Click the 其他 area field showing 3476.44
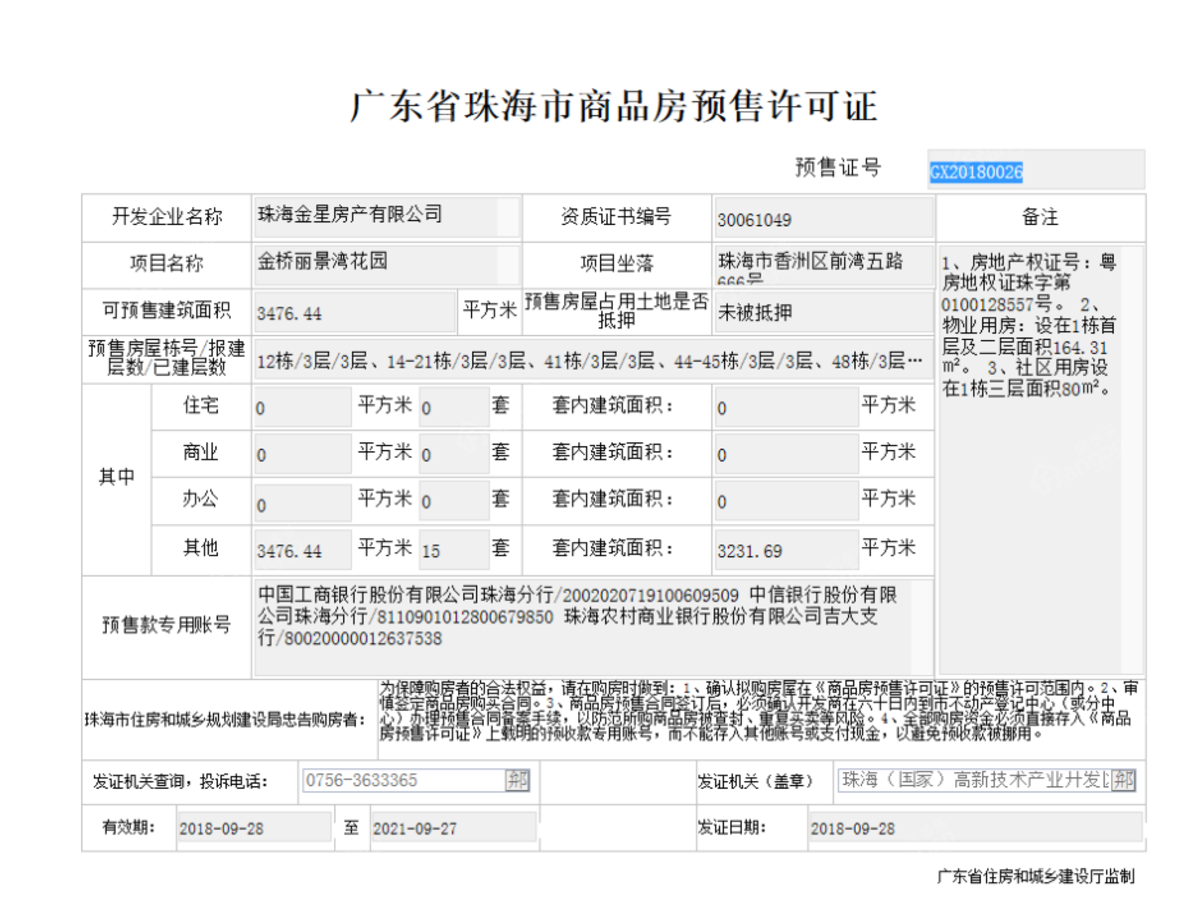This screenshot has width=1200, height=900. (x=303, y=550)
